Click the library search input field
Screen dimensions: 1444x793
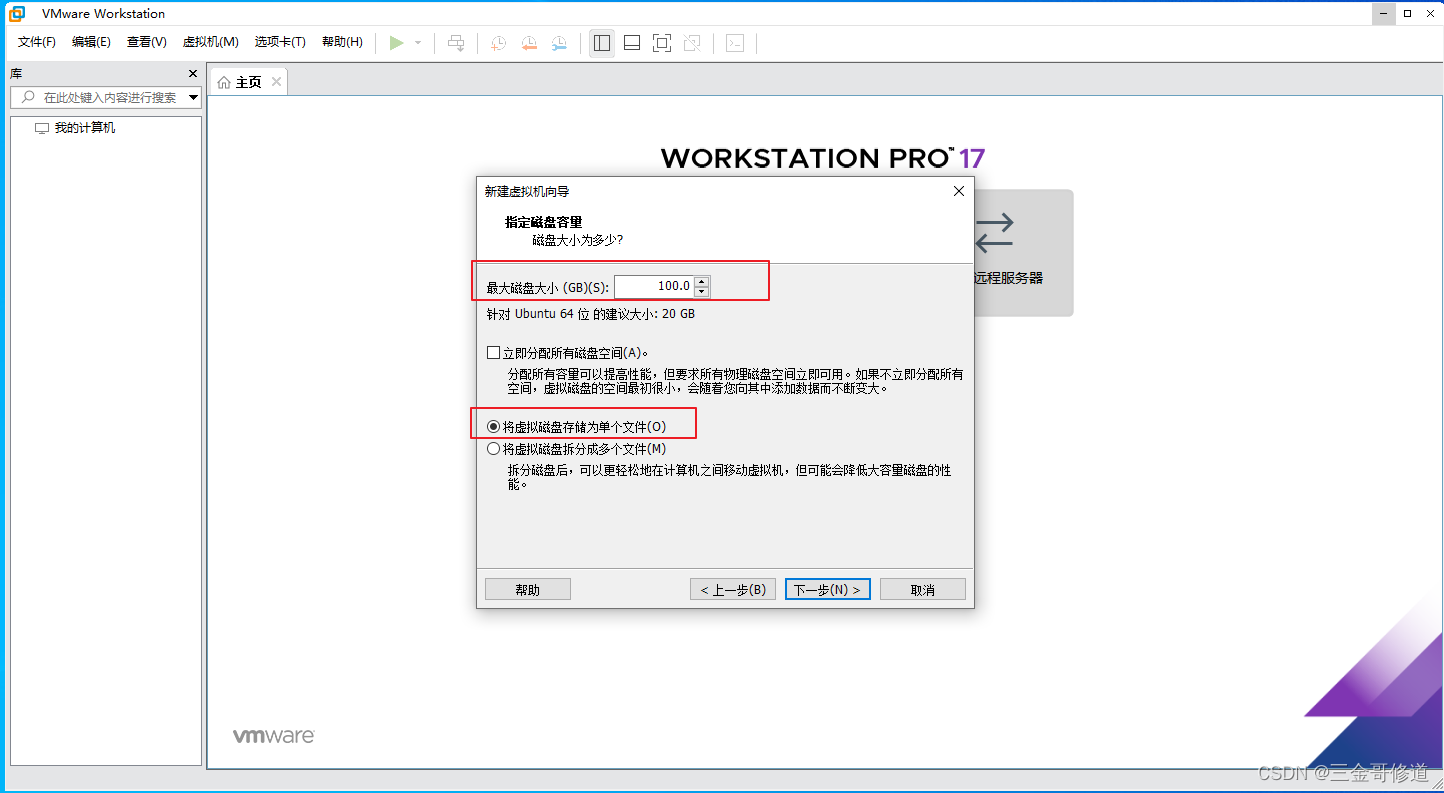tap(105, 97)
